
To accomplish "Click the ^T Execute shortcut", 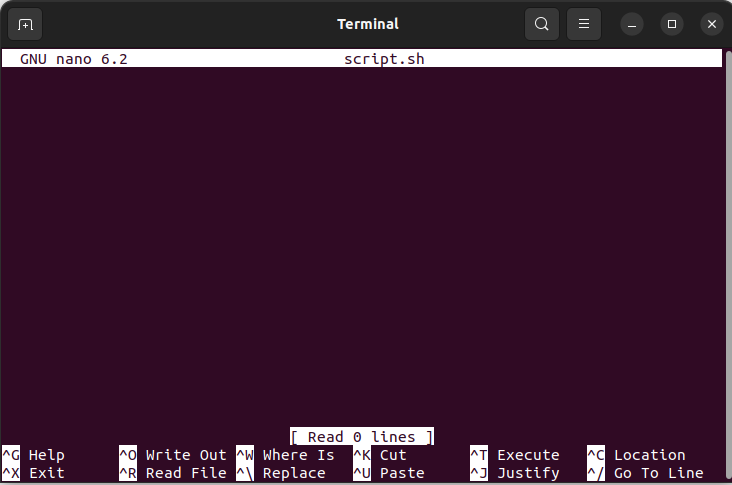I will (x=514, y=455).
